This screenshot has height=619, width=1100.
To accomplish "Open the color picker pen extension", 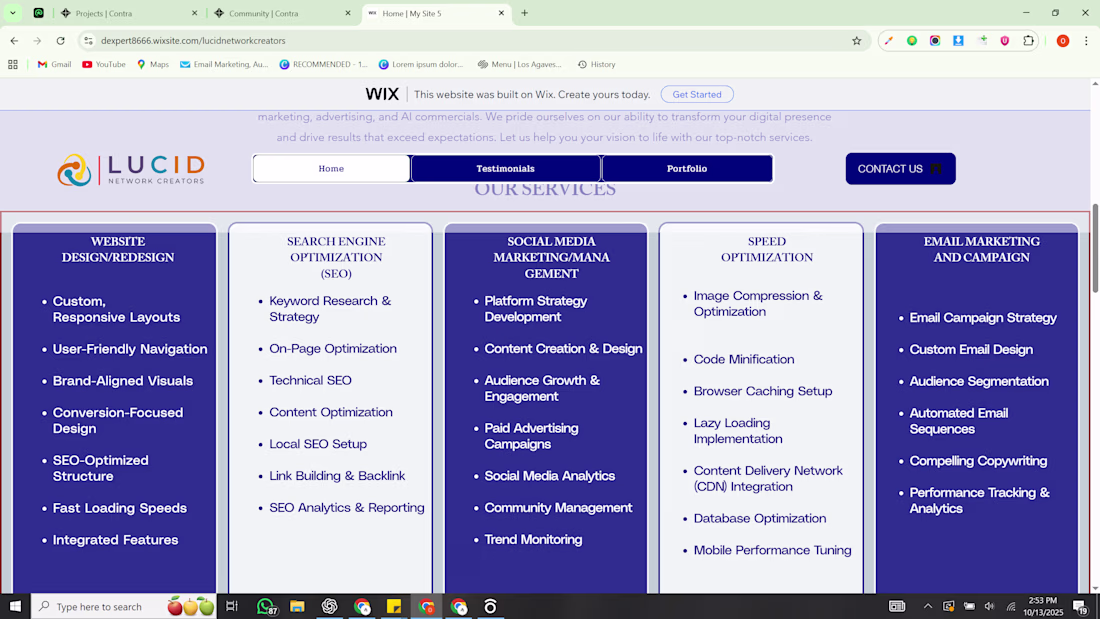I will pyautogui.click(x=889, y=41).
